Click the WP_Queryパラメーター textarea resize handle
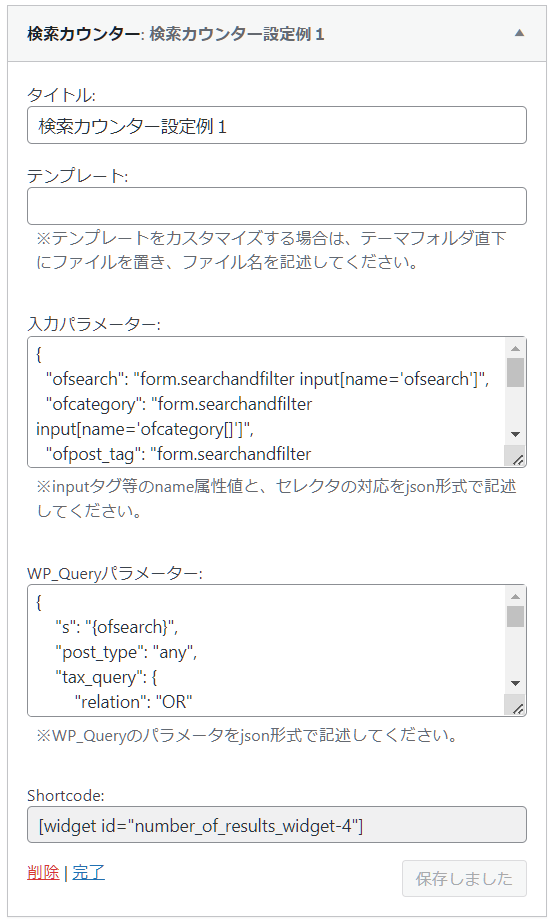This screenshot has height=922, width=552. tap(518, 709)
